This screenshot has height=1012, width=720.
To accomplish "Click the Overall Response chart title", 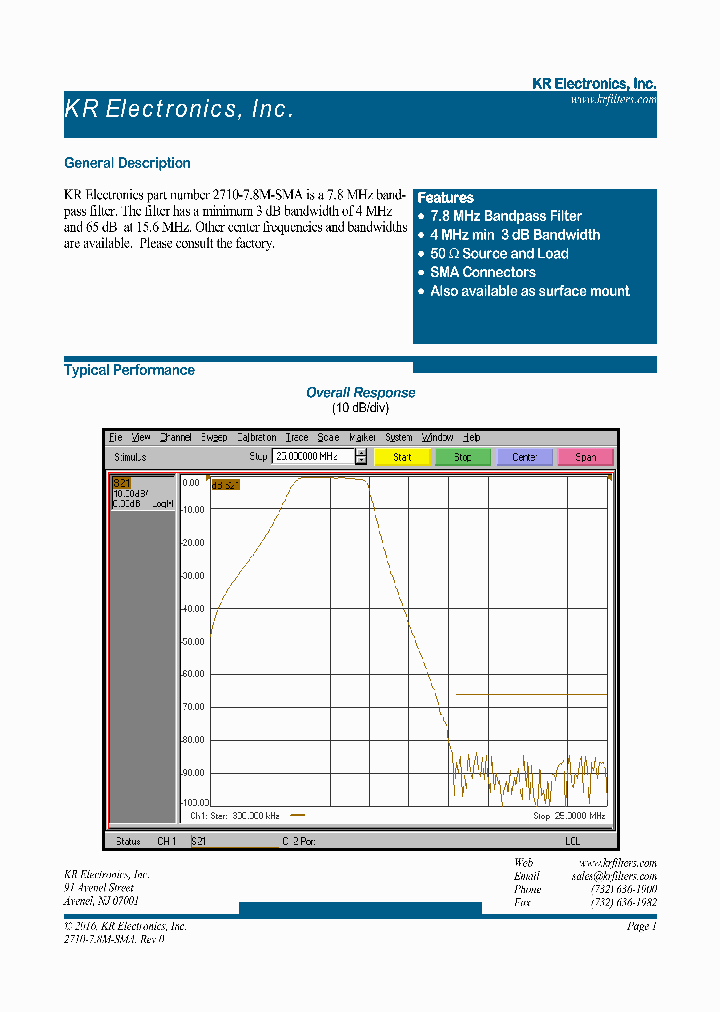I will [x=361, y=392].
